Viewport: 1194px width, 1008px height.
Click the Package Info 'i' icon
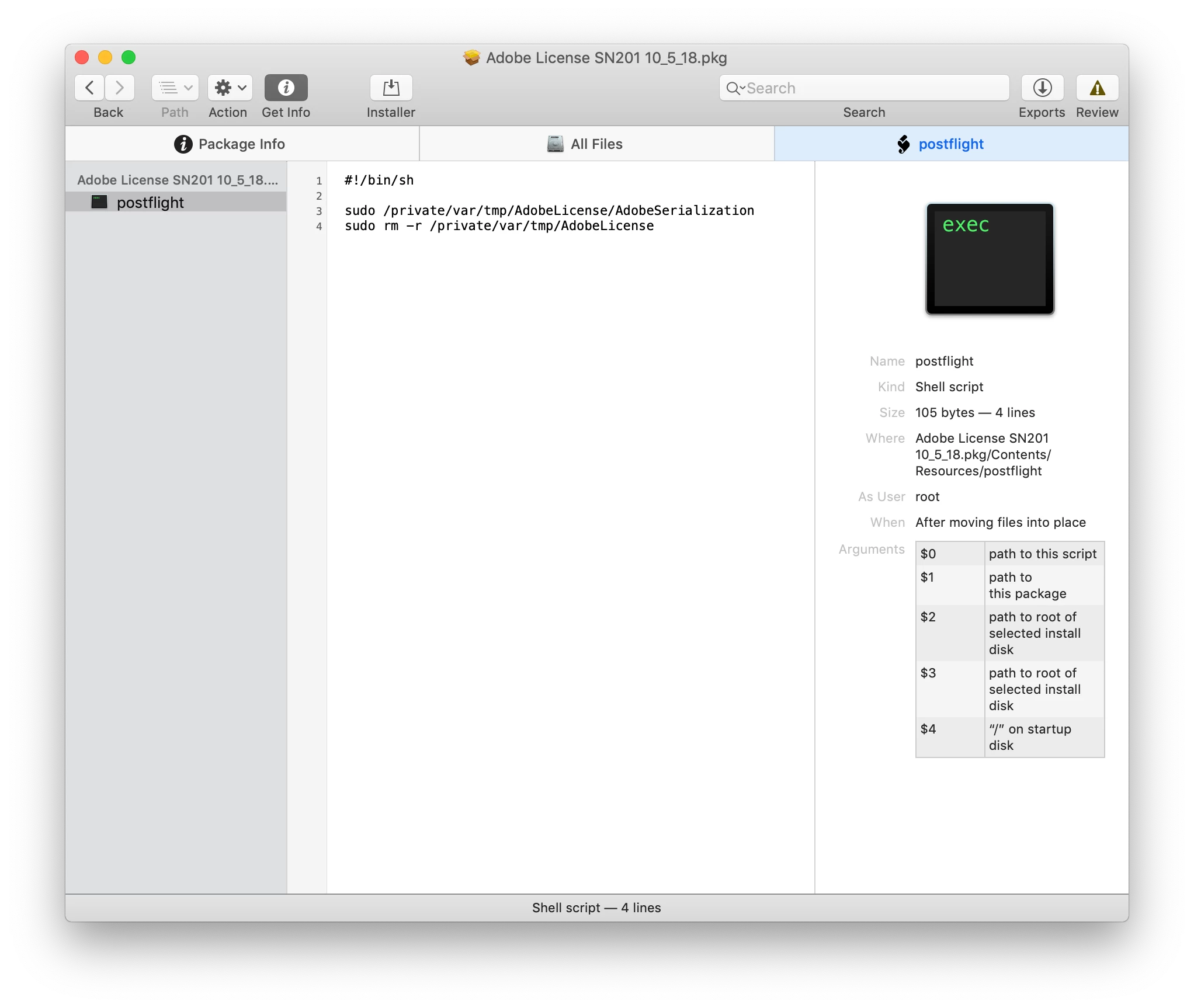[183, 144]
